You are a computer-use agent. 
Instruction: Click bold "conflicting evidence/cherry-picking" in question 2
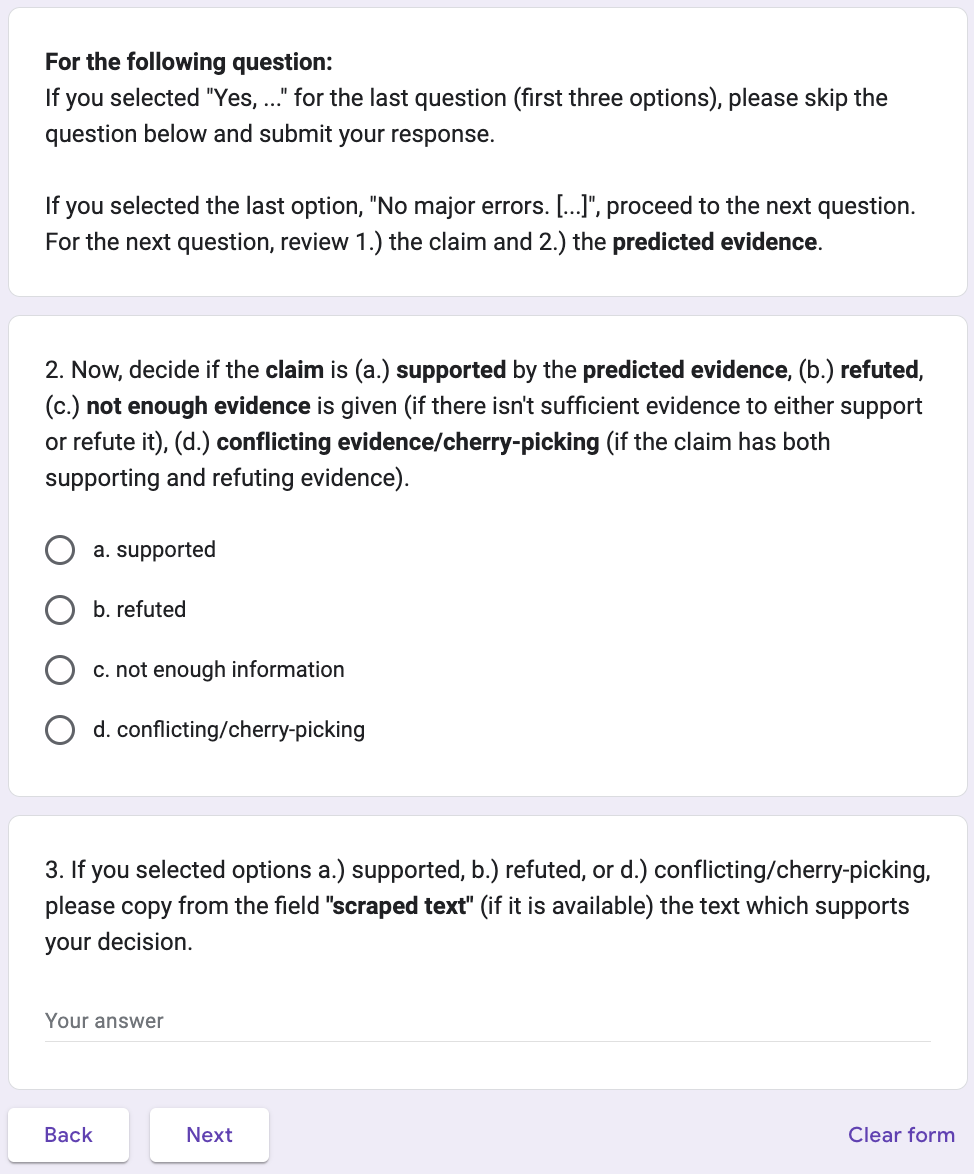[407, 442]
